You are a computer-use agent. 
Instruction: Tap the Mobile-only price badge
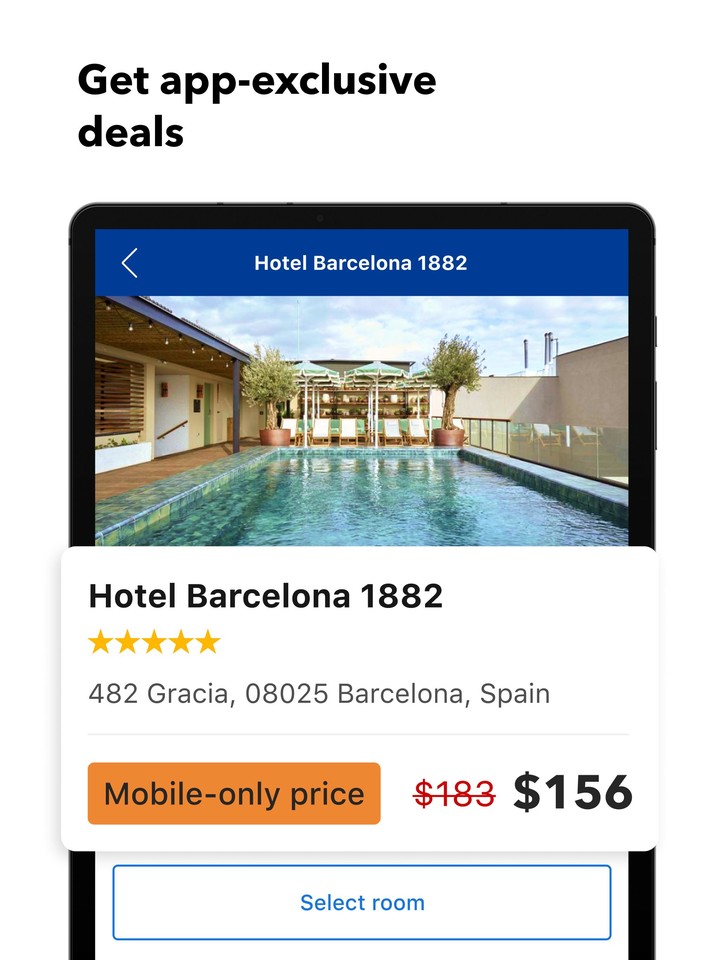(234, 794)
